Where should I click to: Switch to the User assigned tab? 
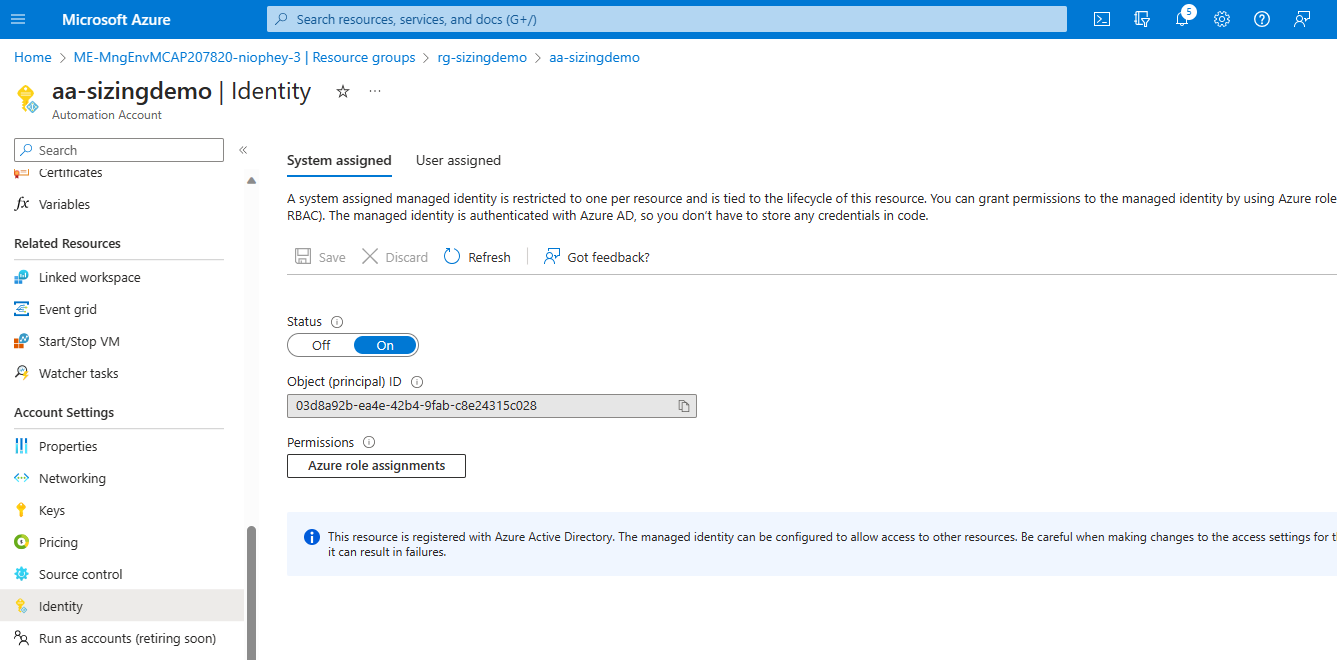click(458, 160)
